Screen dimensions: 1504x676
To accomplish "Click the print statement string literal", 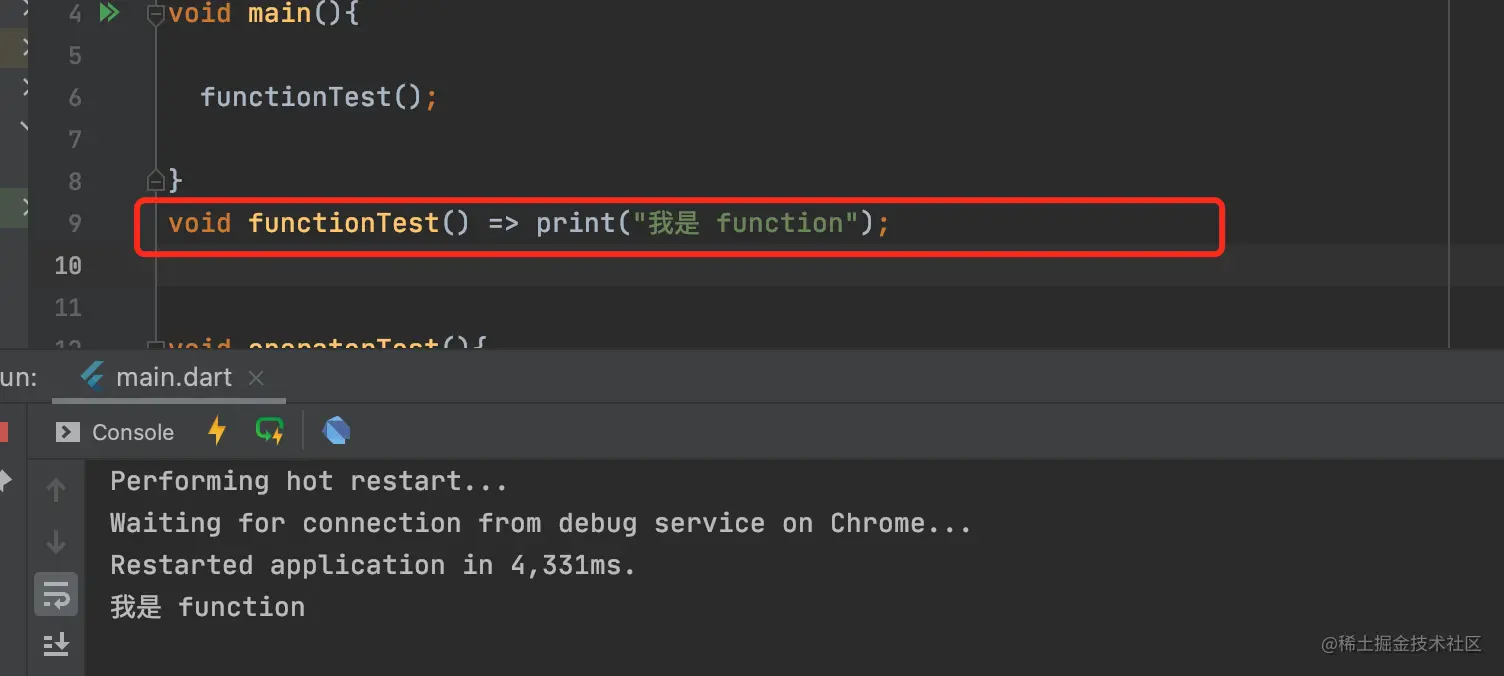I will (x=746, y=223).
